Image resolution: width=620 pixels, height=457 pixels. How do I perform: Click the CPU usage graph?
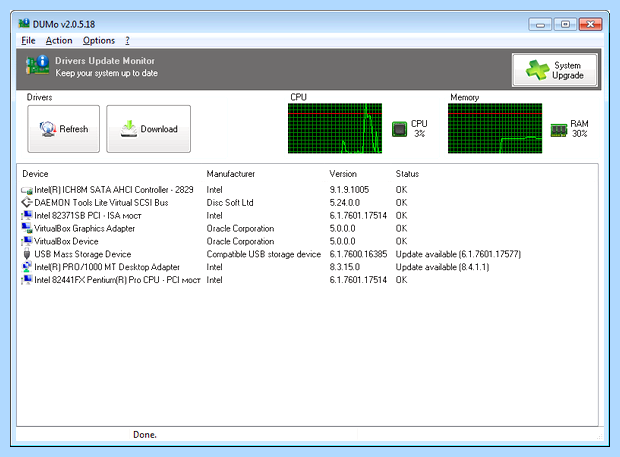335,128
